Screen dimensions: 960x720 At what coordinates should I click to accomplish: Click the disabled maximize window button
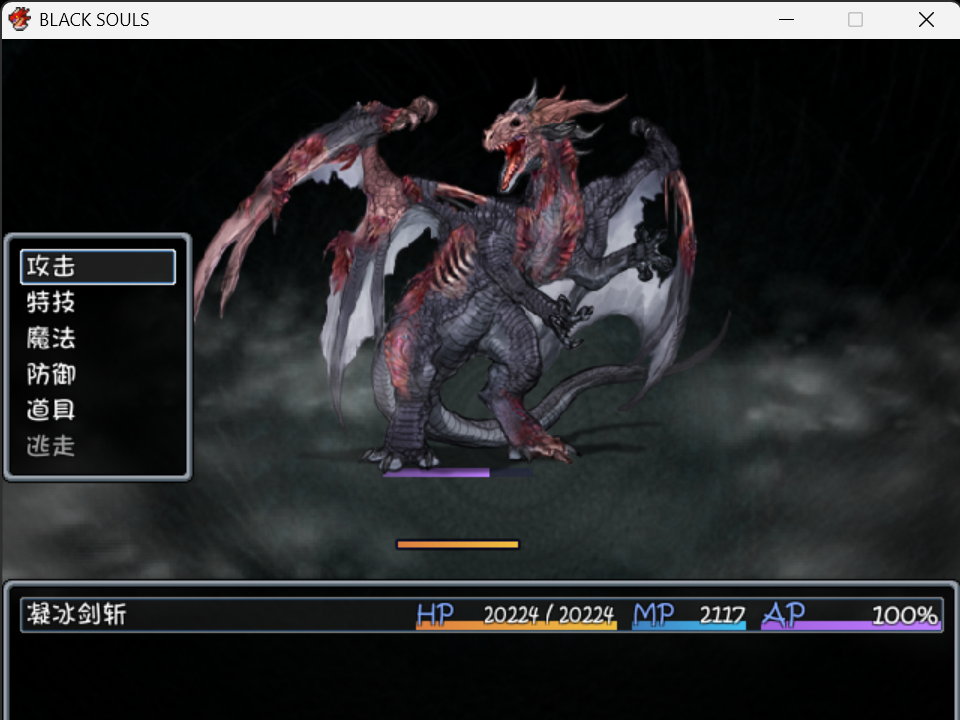(855, 20)
